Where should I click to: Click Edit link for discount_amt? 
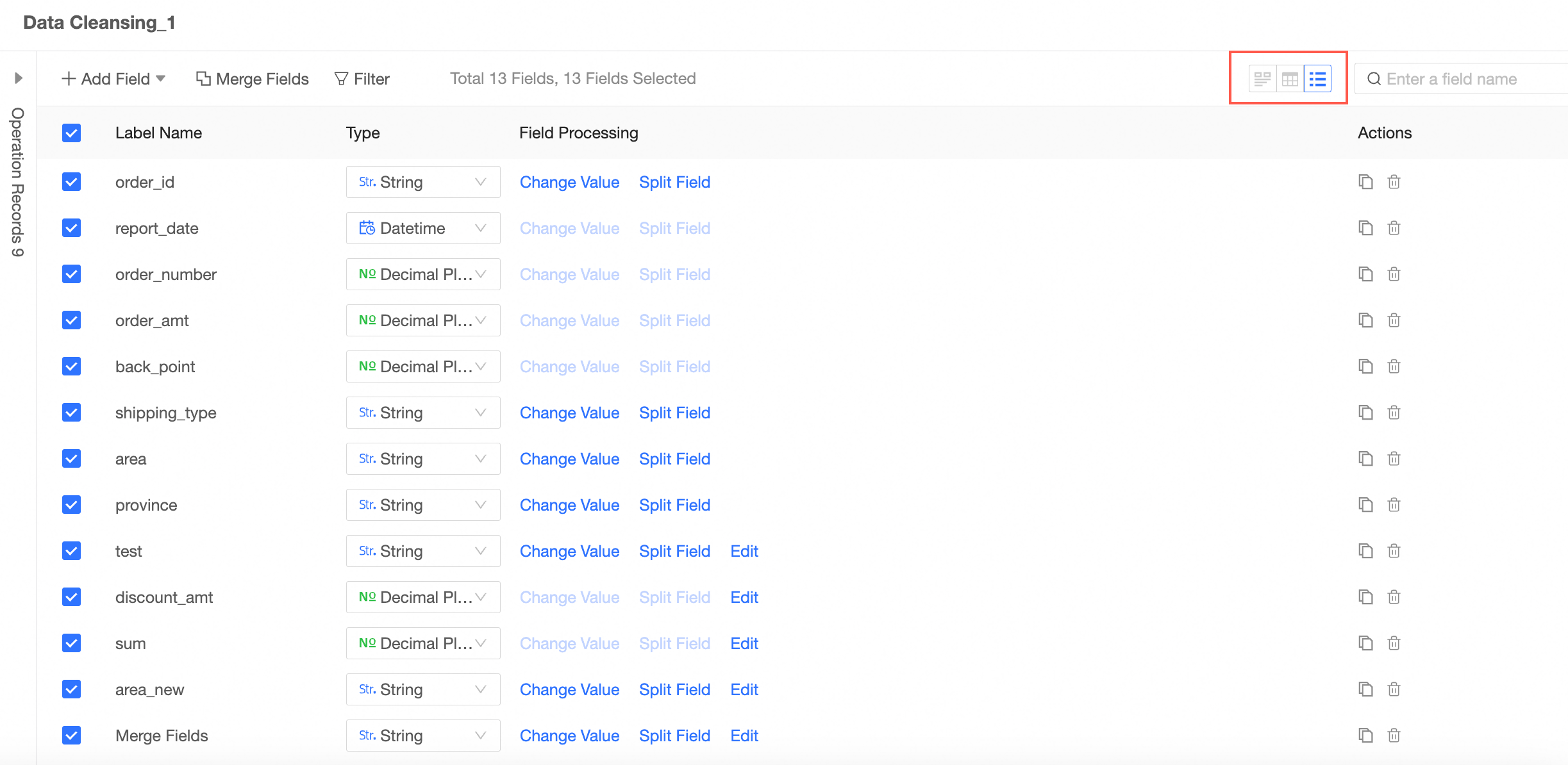744,597
